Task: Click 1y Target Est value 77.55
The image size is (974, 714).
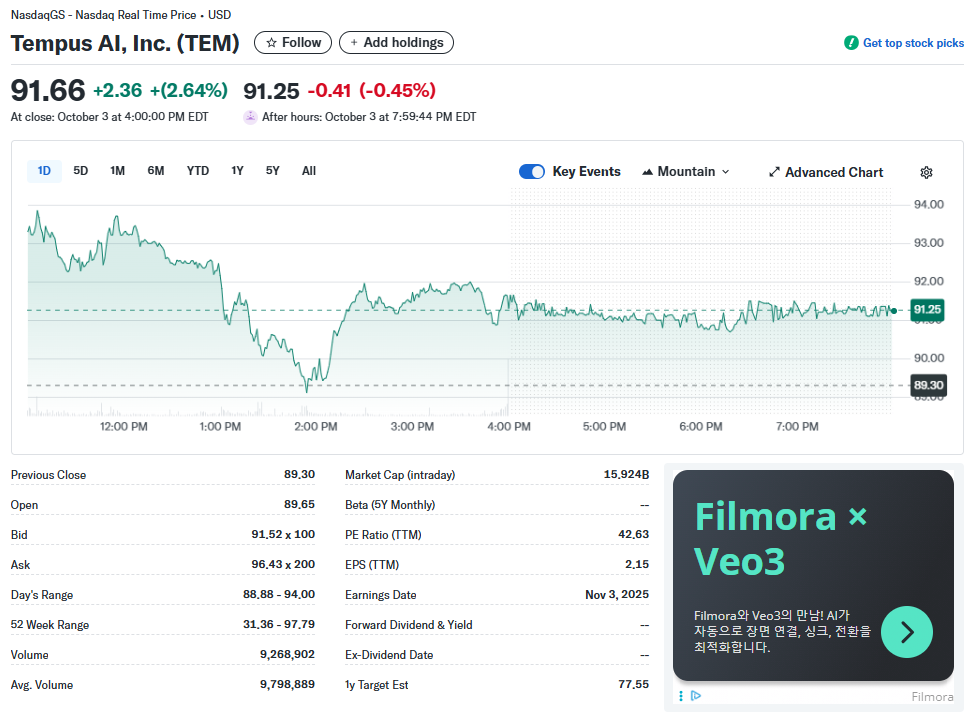Action: coord(634,684)
